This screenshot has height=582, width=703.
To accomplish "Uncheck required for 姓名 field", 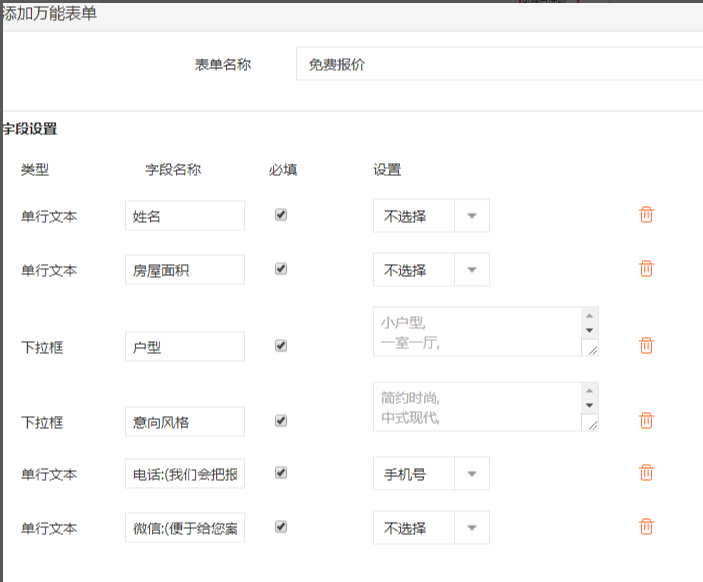I will click(281, 215).
